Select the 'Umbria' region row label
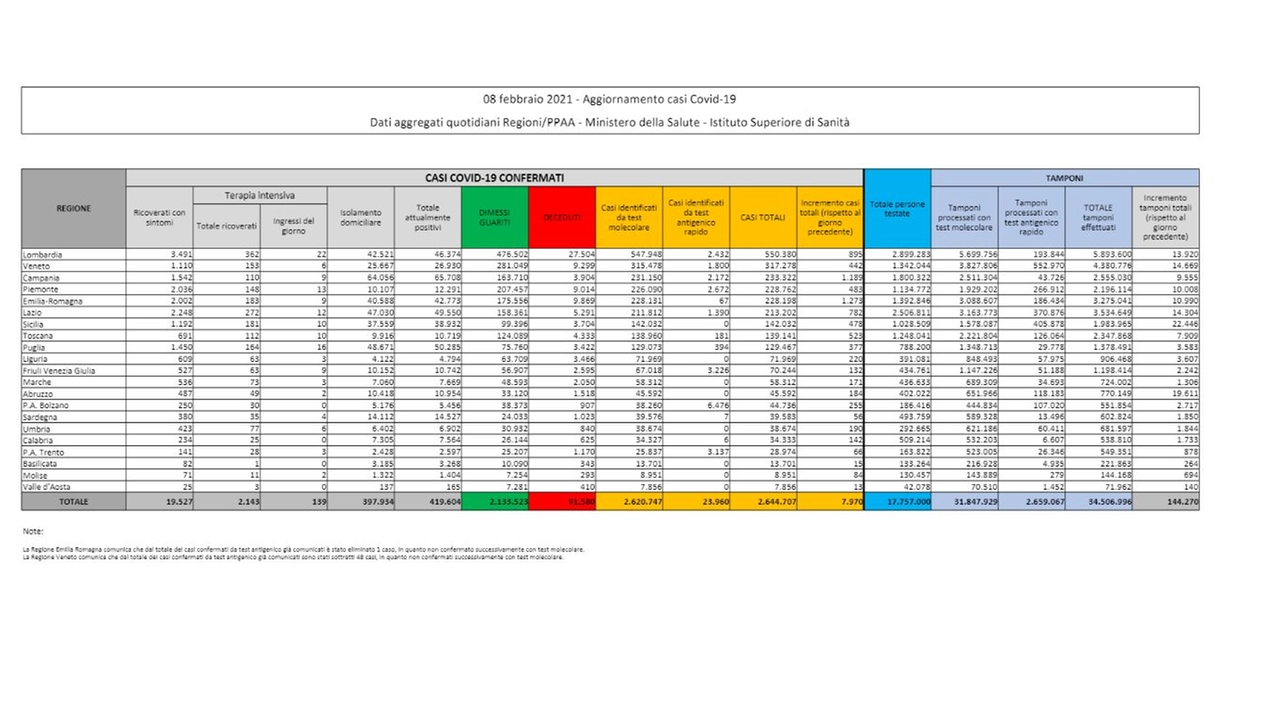The image size is (1280, 720). tap(36, 427)
